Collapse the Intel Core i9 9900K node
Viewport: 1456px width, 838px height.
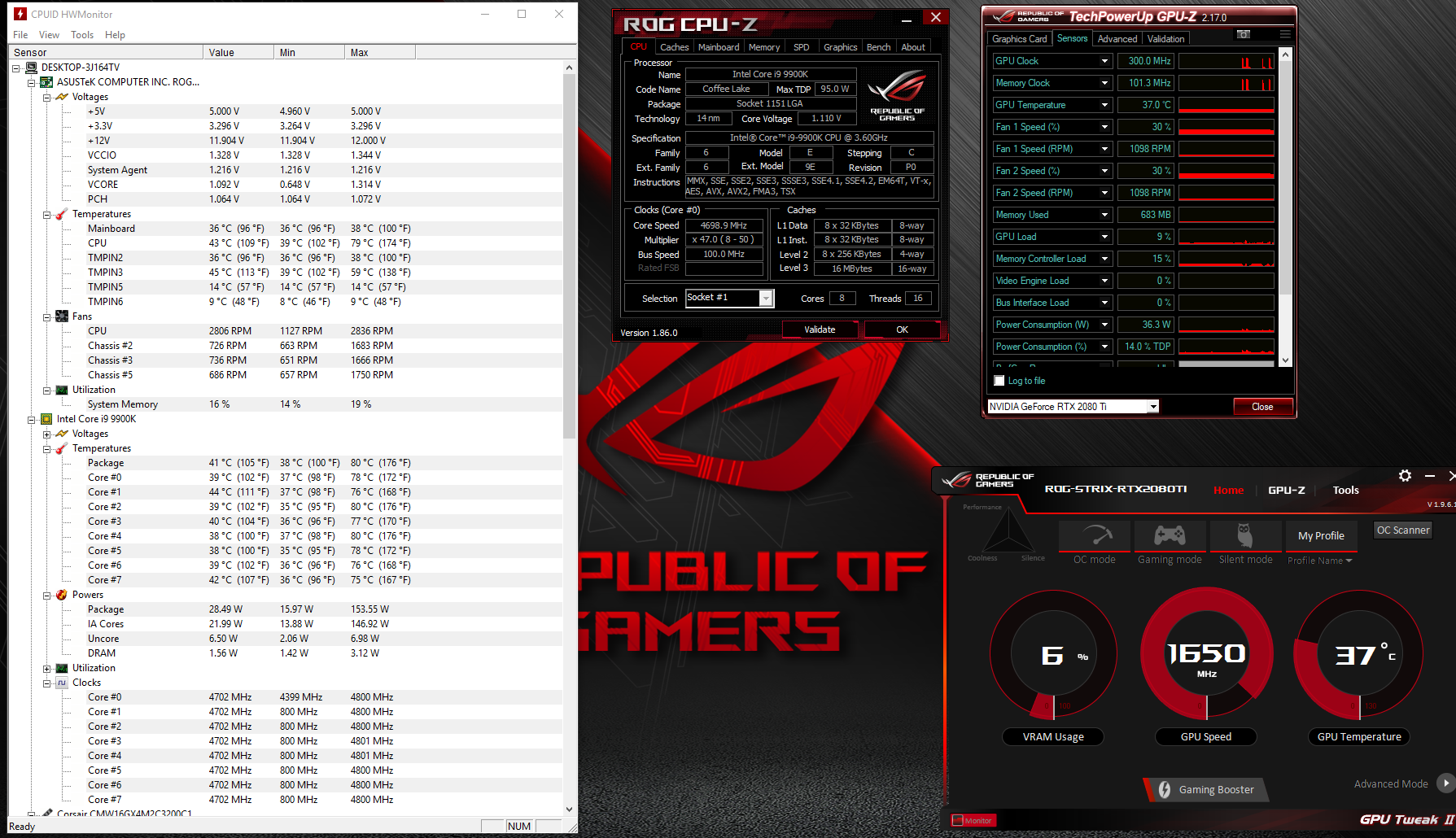pos(32,420)
